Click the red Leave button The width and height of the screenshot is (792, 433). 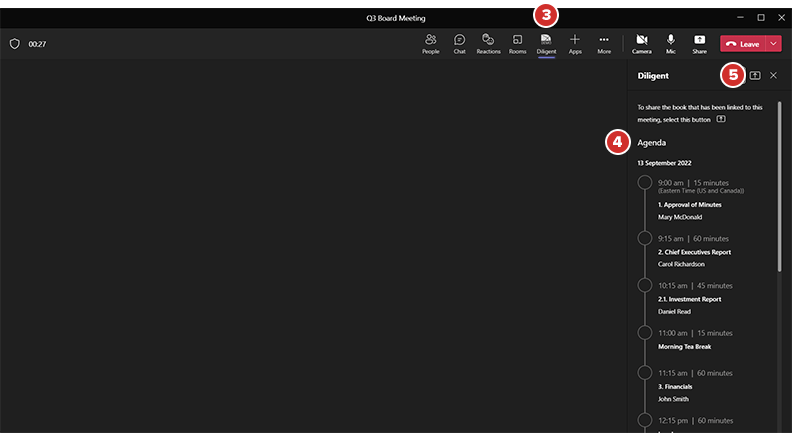(742, 44)
